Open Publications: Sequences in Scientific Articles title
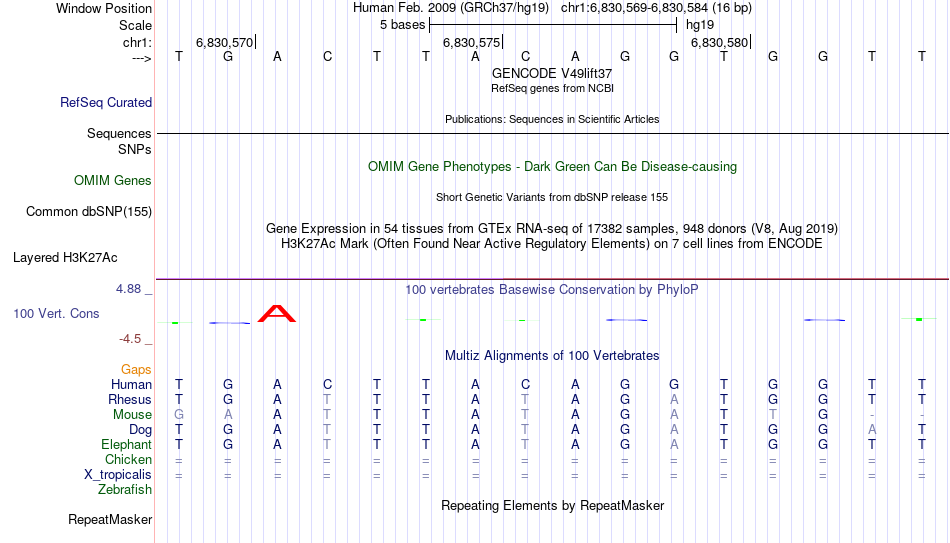Screen dimensions: 950x543 (x=552, y=119)
